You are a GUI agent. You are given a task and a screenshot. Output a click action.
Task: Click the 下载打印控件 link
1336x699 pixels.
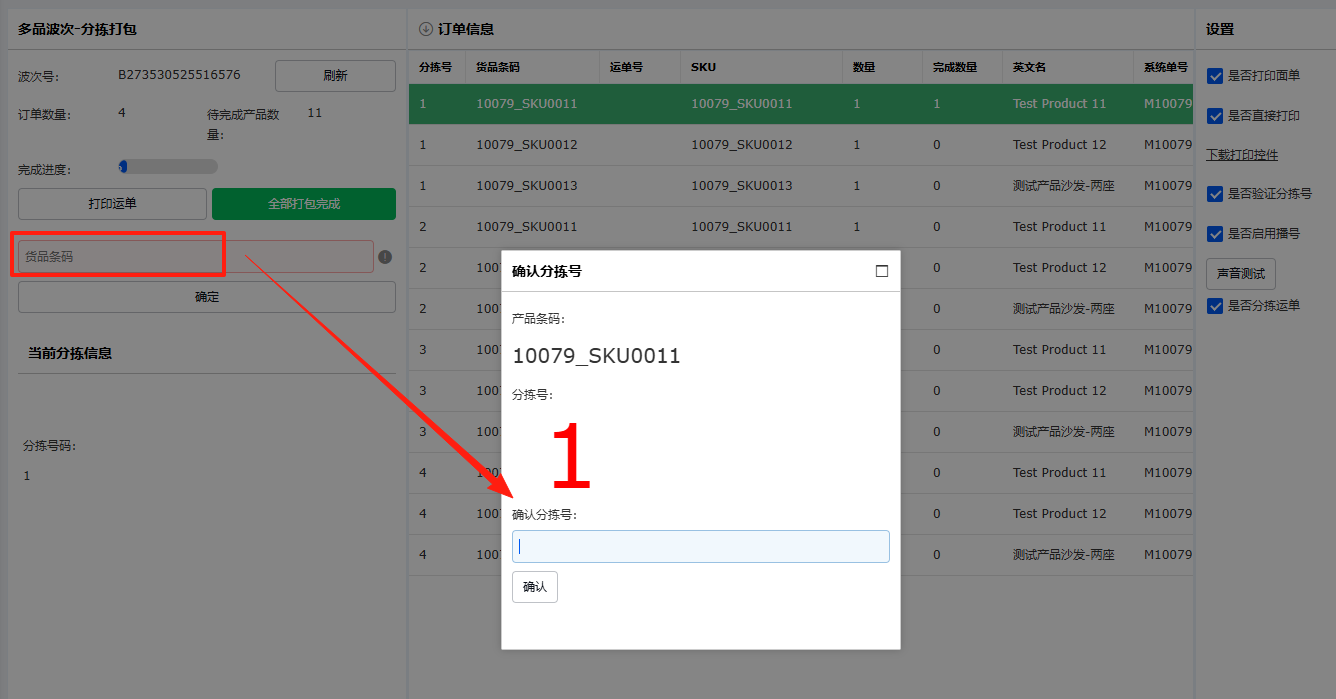point(1241,155)
